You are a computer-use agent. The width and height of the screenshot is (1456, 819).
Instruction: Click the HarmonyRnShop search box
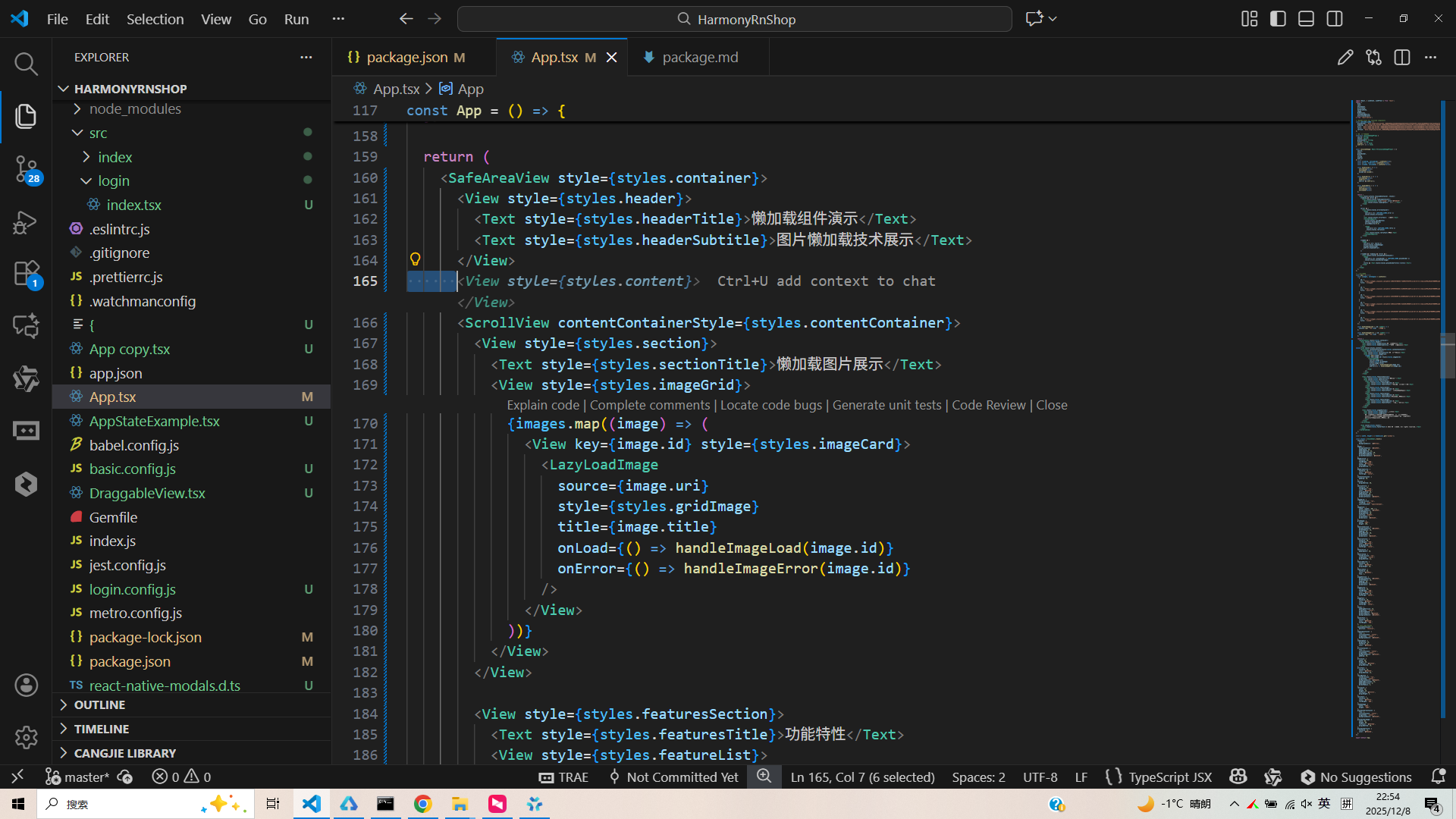pos(734,19)
